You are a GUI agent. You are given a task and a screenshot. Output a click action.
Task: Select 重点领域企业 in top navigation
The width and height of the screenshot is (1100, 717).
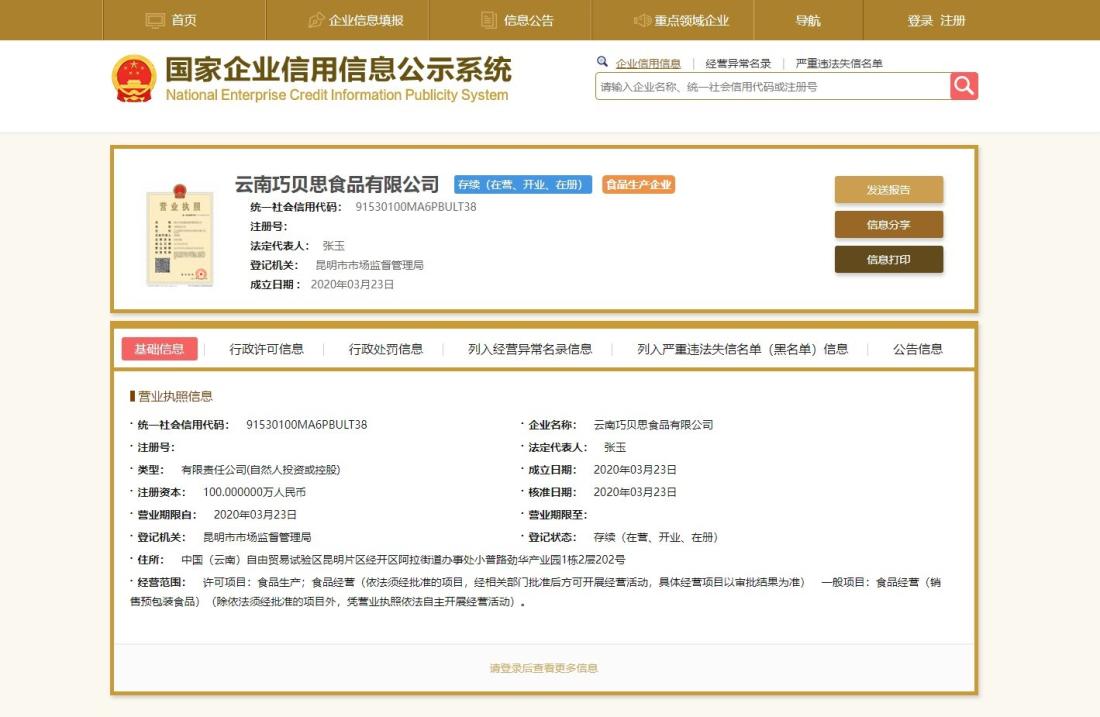(681, 20)
